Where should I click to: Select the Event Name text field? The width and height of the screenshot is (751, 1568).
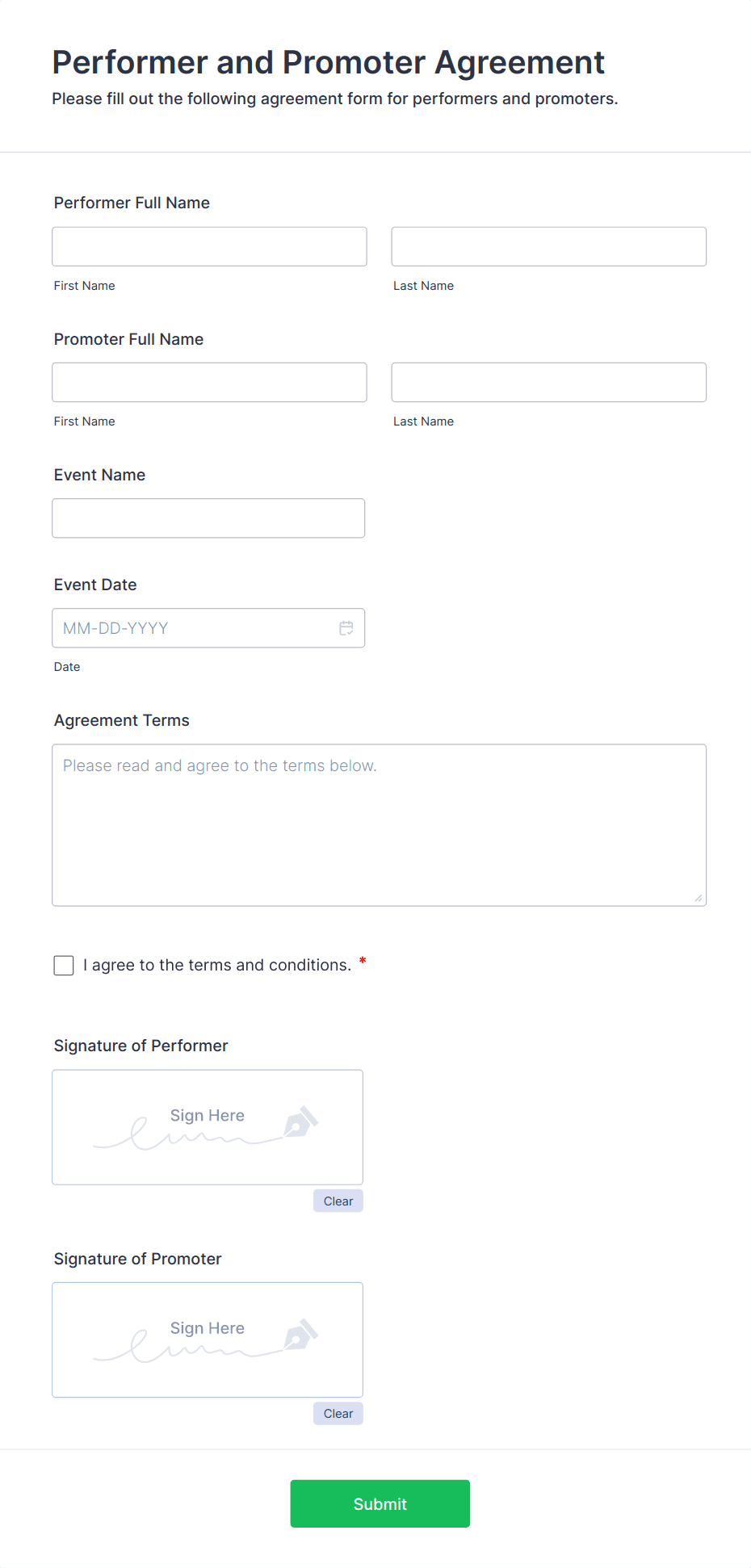pyautogui.click(x=208, y=518)
